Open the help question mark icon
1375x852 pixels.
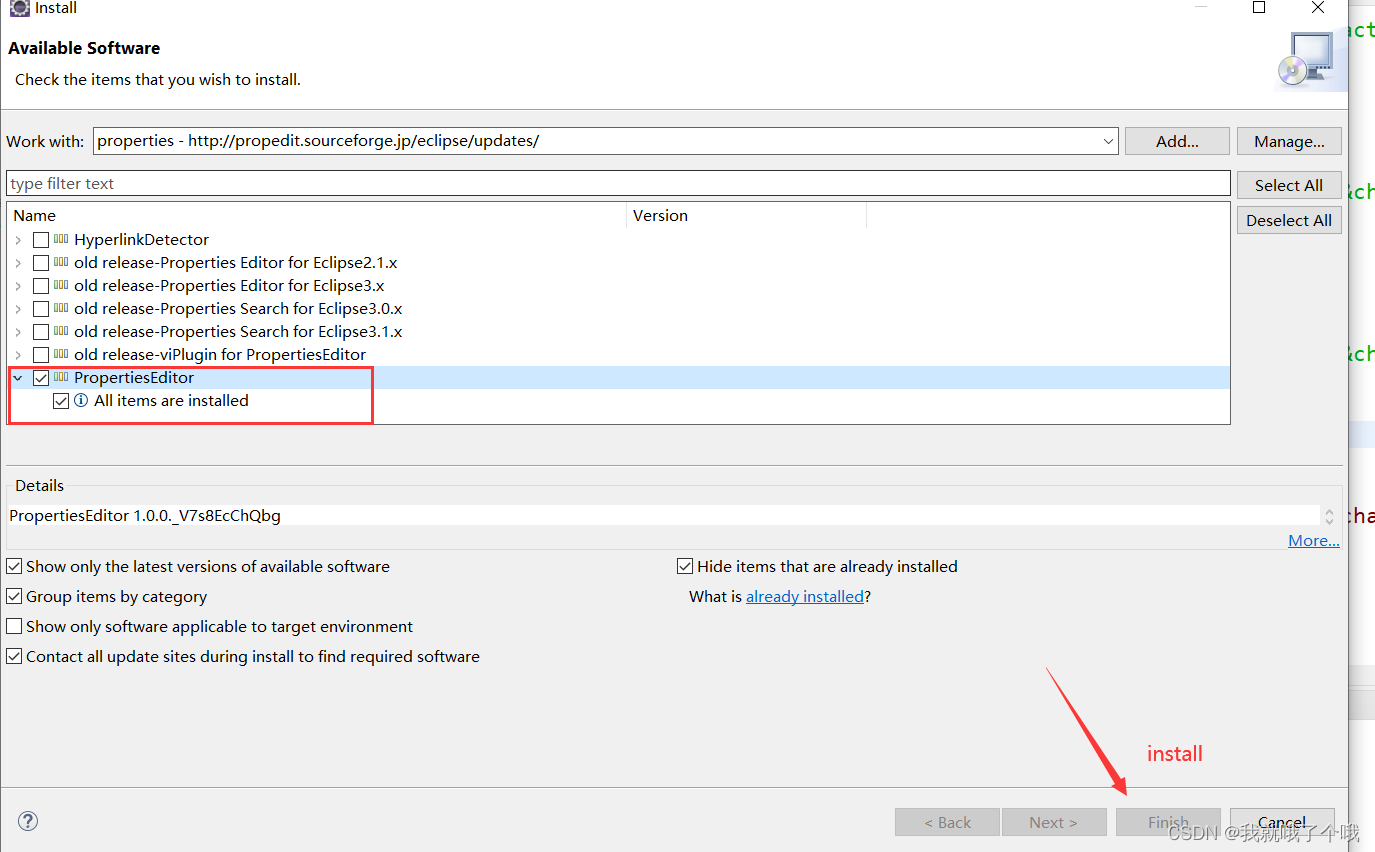pos(28,821)
